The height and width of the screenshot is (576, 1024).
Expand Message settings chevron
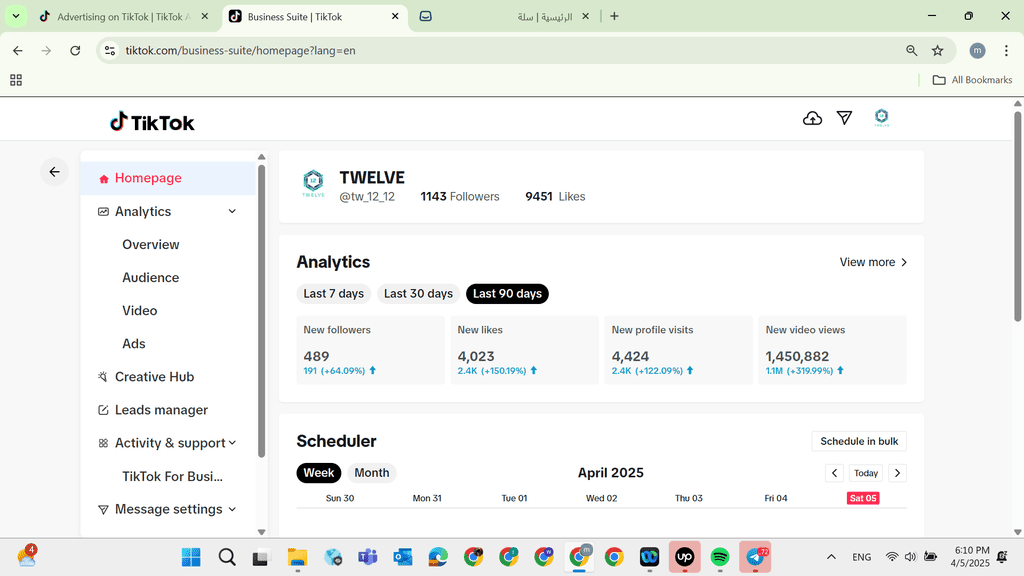coord(232,509)
